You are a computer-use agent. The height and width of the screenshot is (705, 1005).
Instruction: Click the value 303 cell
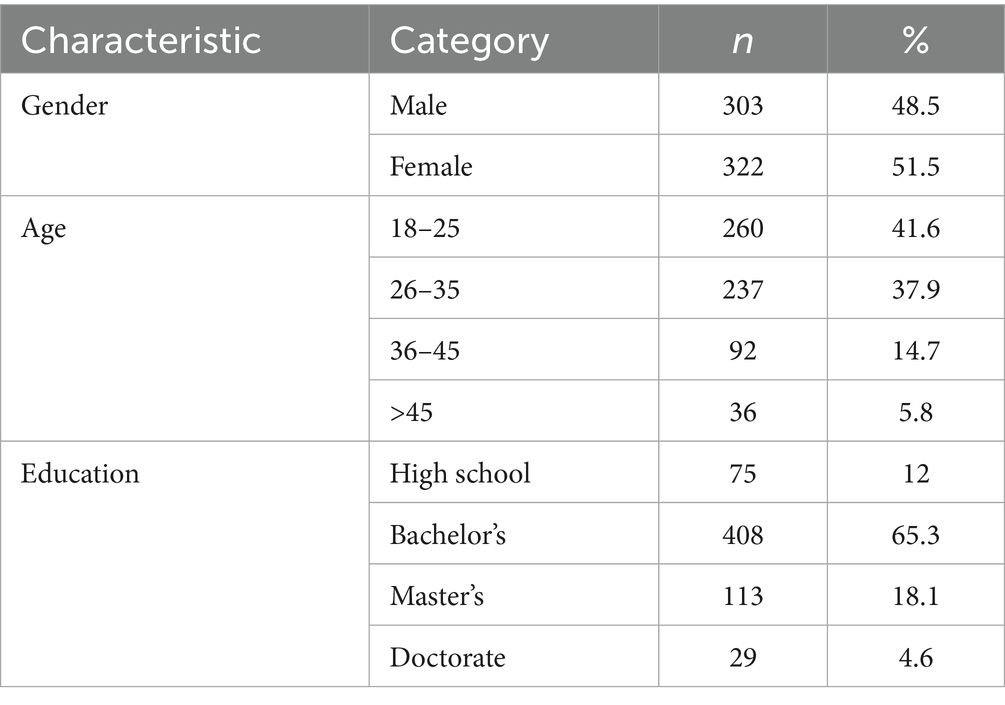(x=742, y=105)
